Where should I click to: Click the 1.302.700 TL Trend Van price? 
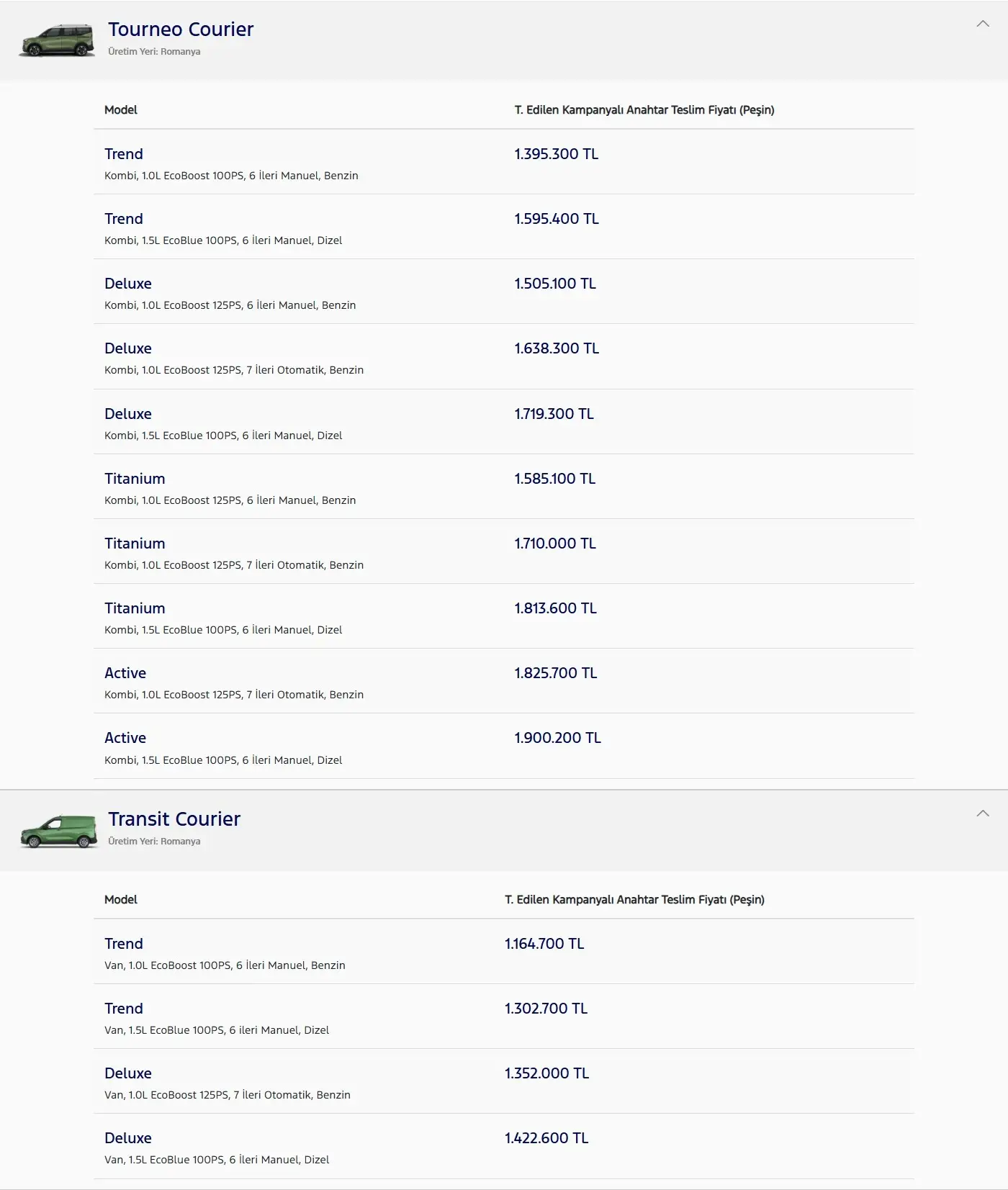(x=546, y=1009)
